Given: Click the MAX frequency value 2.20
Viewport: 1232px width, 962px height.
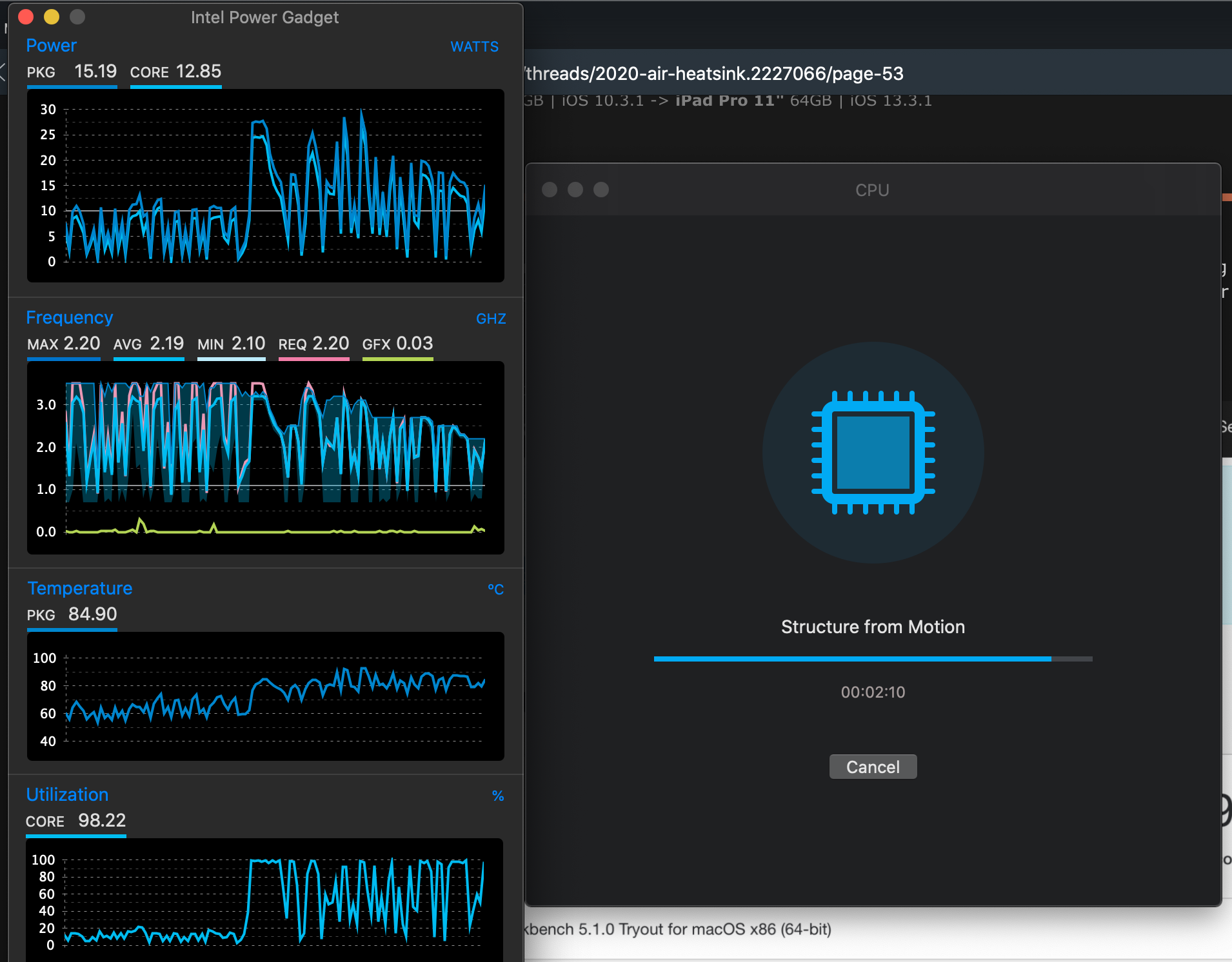Looking at the screenshot, I should [x=82, y=343].
